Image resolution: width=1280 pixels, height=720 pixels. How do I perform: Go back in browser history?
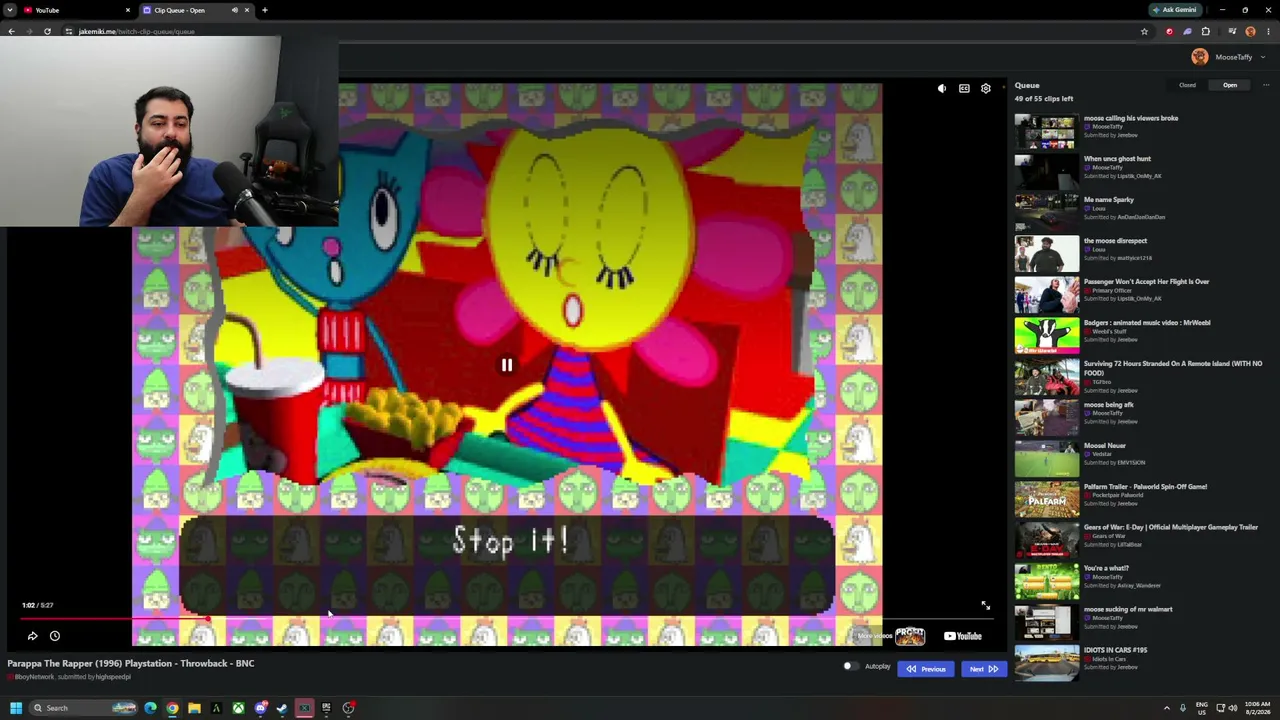pos(11,32)
